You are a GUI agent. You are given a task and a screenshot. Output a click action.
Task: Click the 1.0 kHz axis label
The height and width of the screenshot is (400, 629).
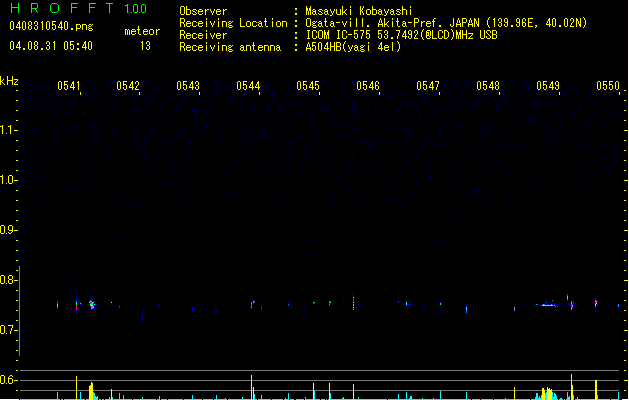pyautogui.click(x=7, y=180)
